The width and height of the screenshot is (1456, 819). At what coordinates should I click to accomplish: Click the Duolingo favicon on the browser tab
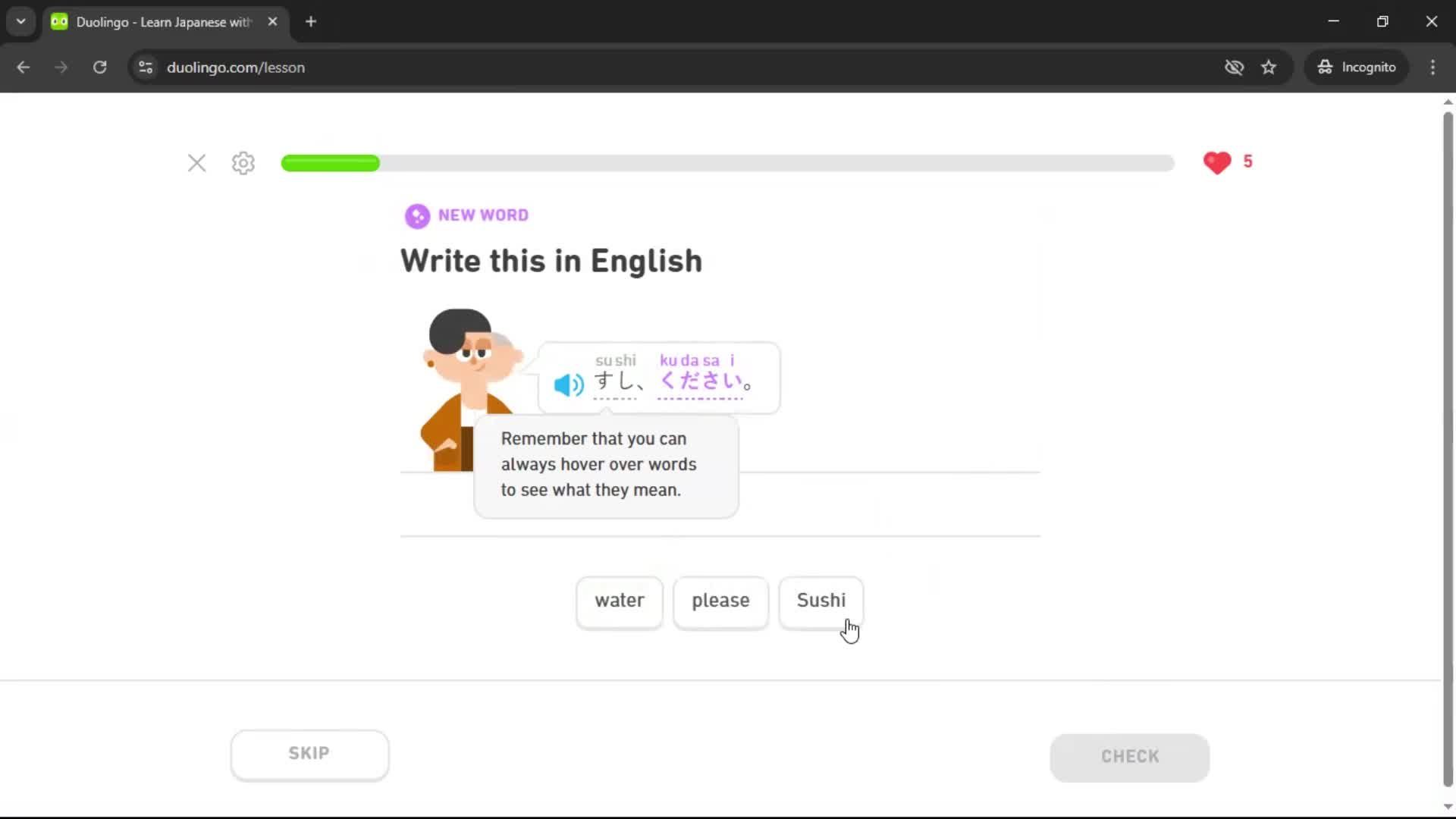point(58,21)
